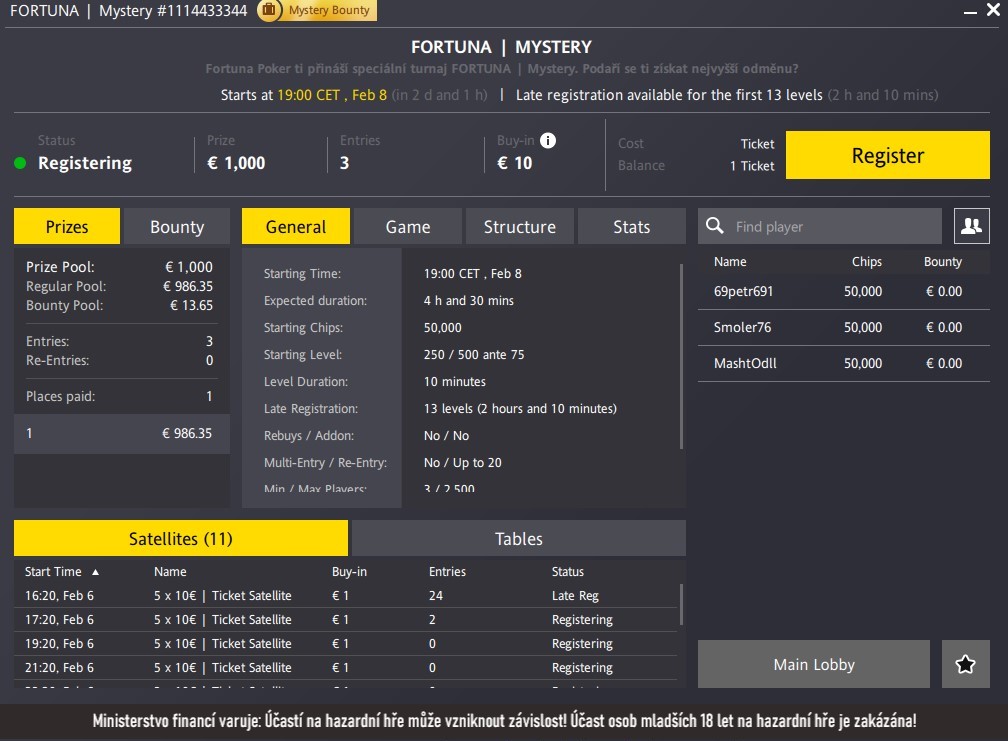Screen dimensions: 1008x741
Task: Select the 21:20, Feb 6 satellite row
Action: coord(346,668)
